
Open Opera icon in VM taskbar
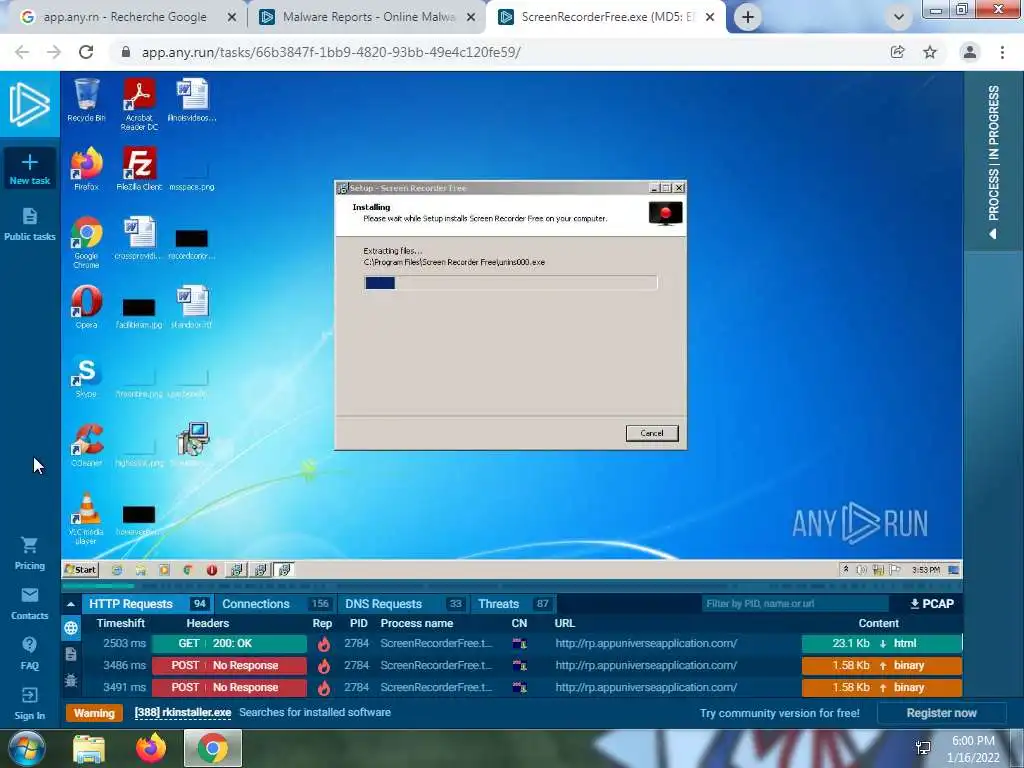[212, 570]
